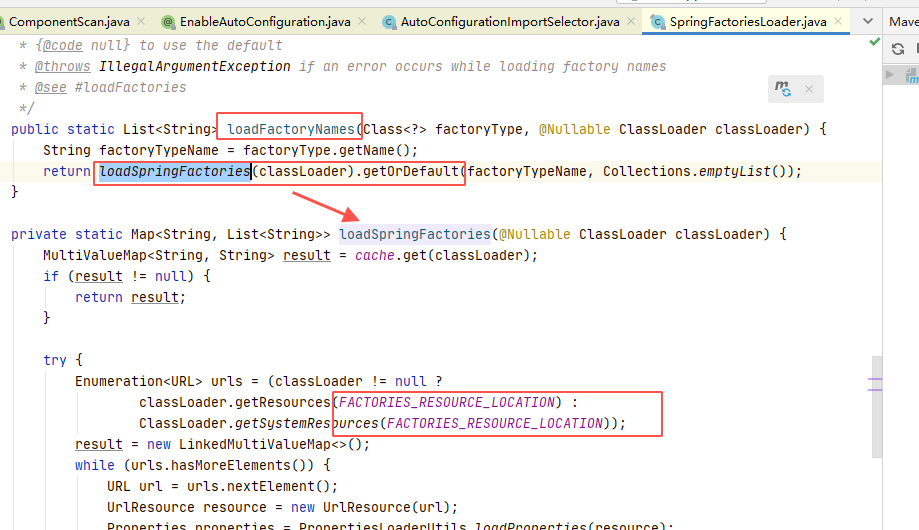Click Enumeration<URL> urls declaration

click(x=159, y=381)
